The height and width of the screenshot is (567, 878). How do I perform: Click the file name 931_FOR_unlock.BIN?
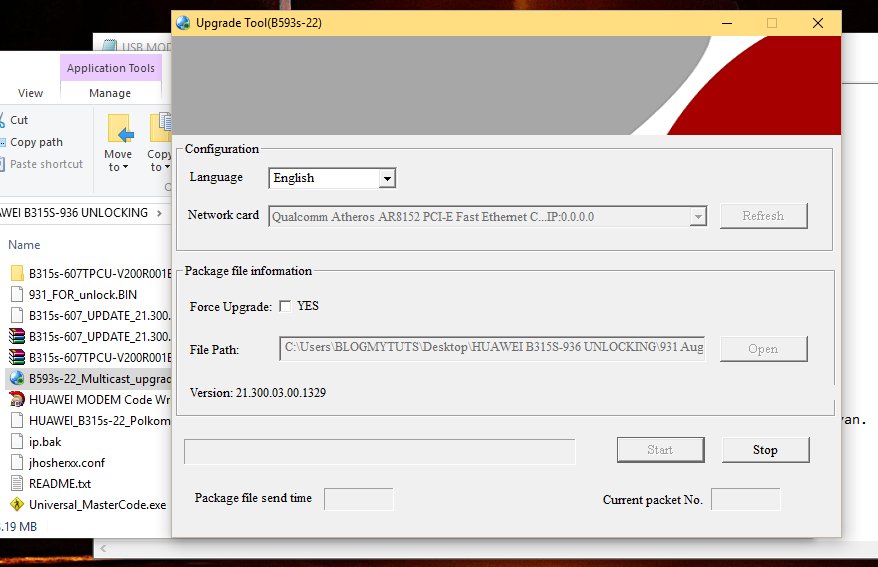click(83, 295)
